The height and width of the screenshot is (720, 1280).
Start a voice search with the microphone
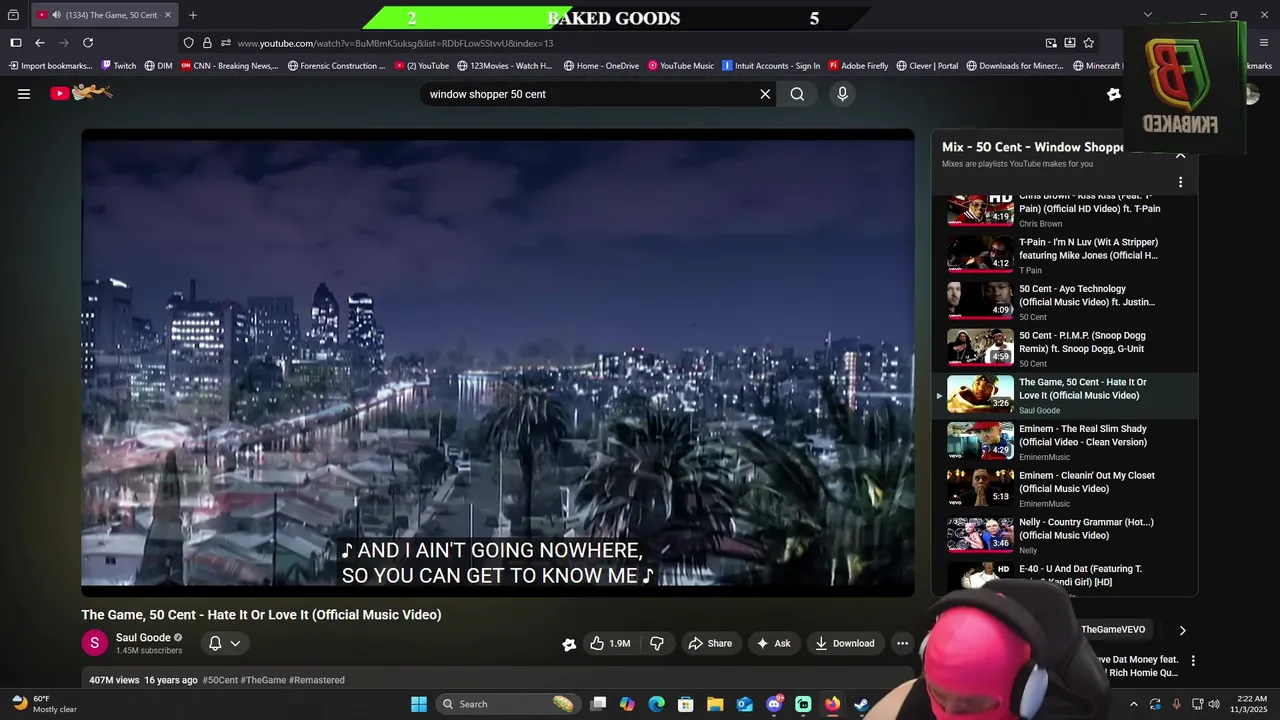[x=842, y=94]
